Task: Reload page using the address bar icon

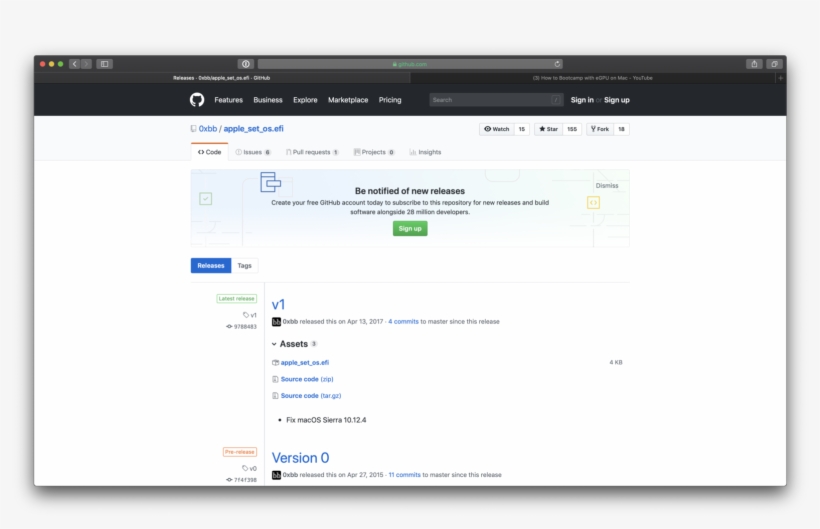Action: pyautogui.click(x=558, y=64)
